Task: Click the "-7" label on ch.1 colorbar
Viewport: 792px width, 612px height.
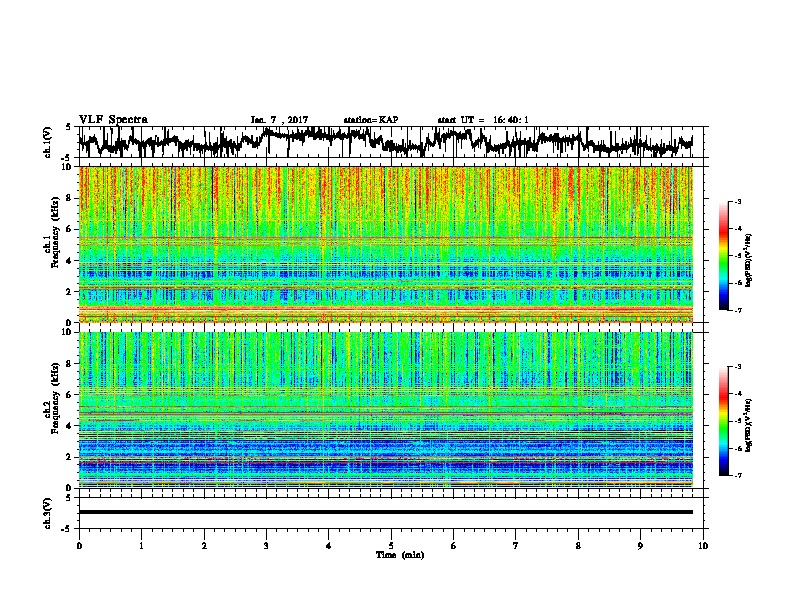Action: click(737, 310)
